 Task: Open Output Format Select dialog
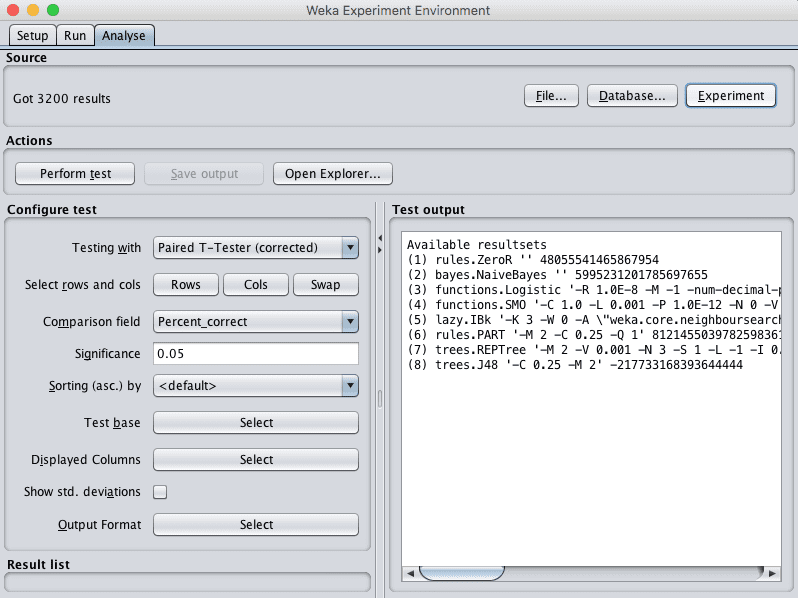(256, 525)
